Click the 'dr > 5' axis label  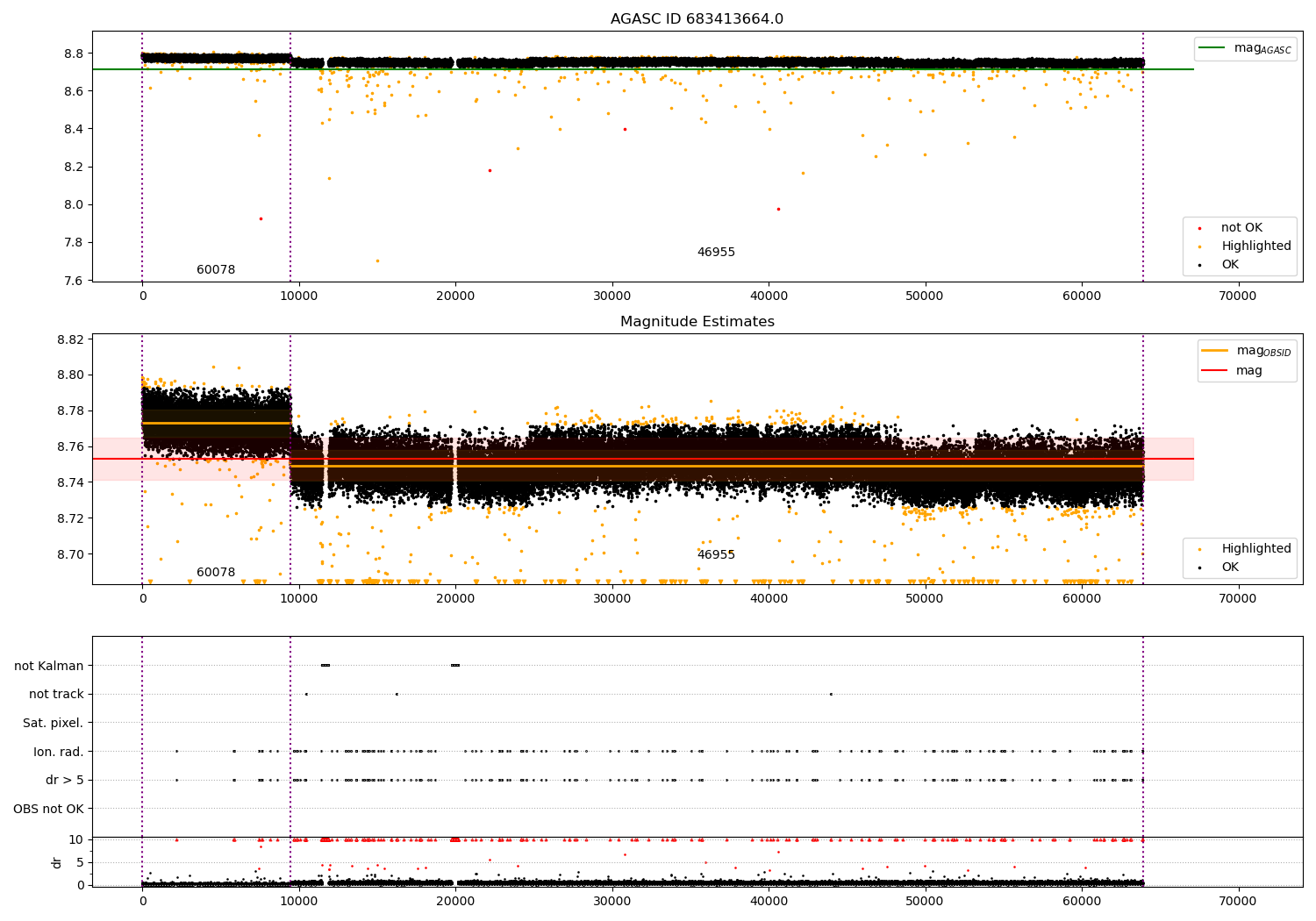click(x=65, y=780)
